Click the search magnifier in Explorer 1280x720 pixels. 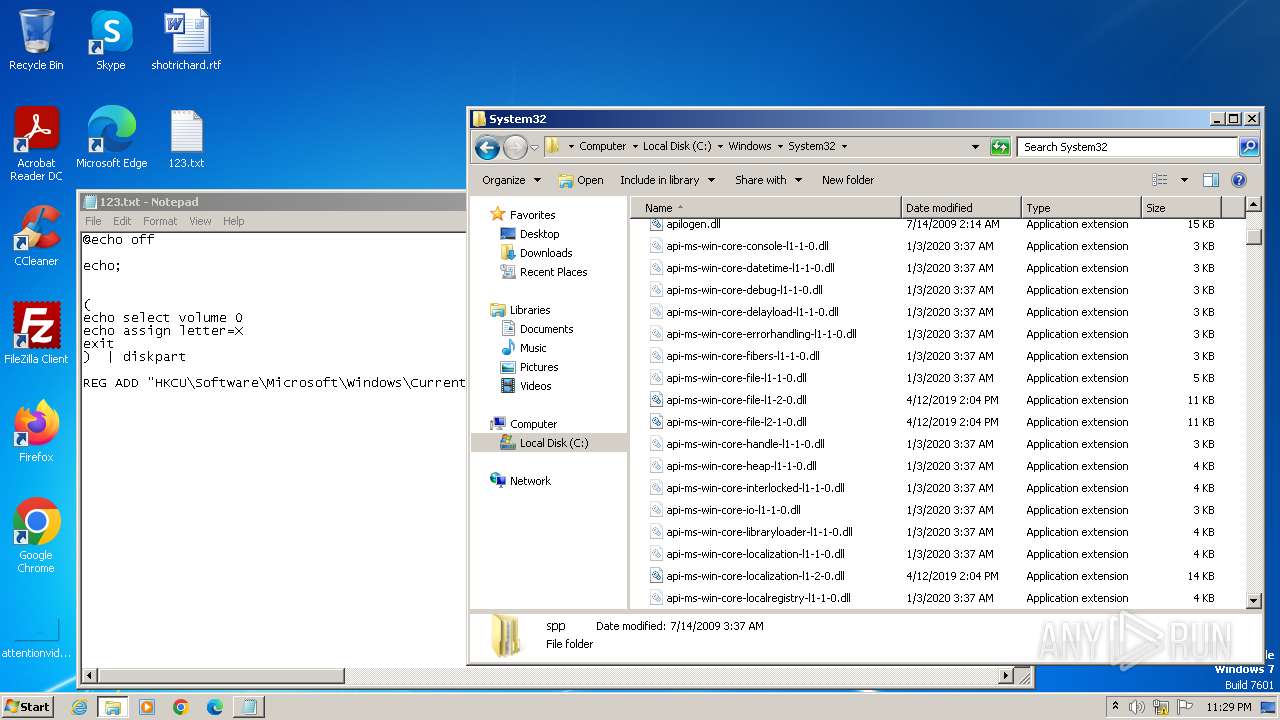click(x=1249, y=146)
